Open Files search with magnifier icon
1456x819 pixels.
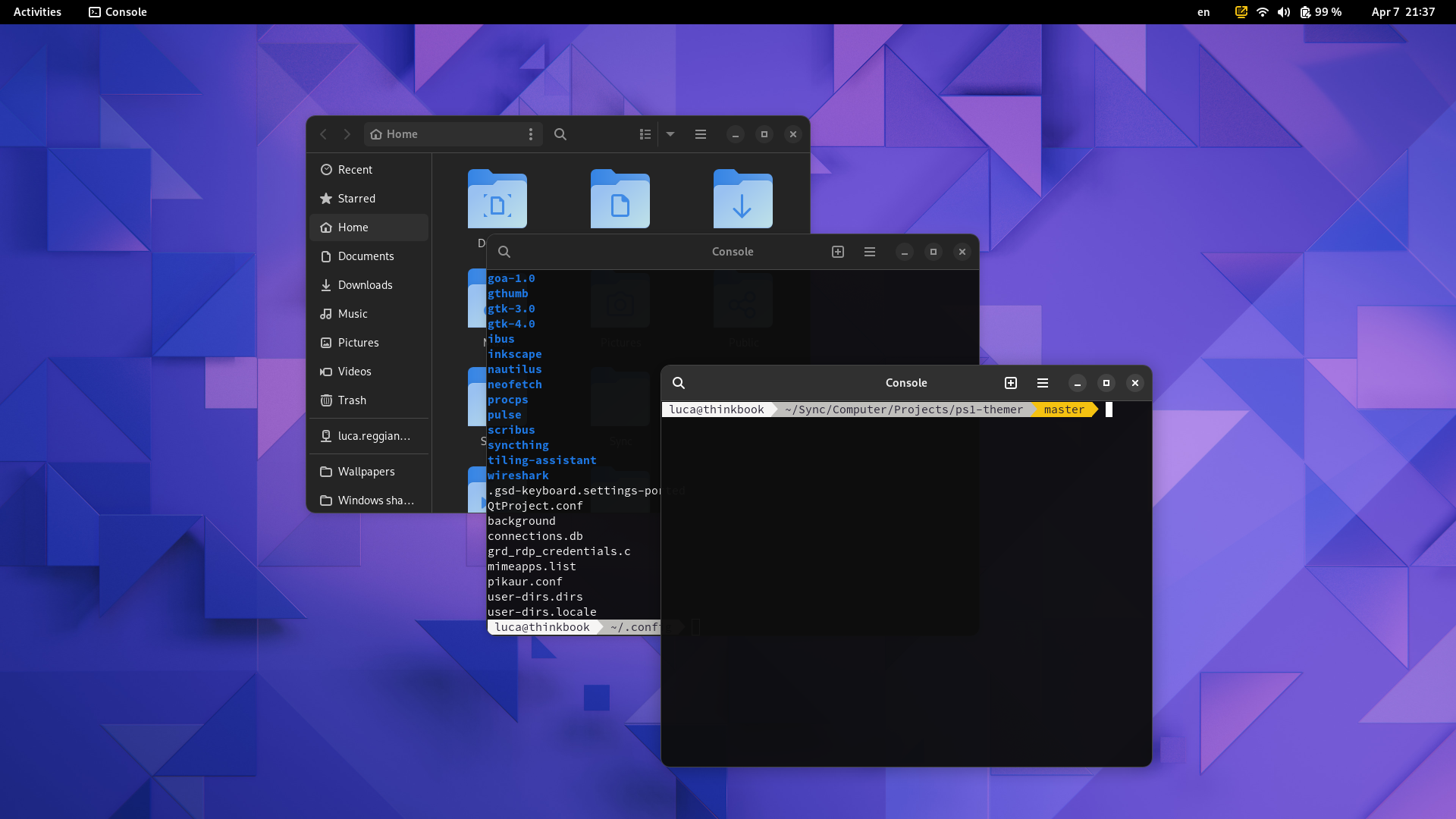560,134
